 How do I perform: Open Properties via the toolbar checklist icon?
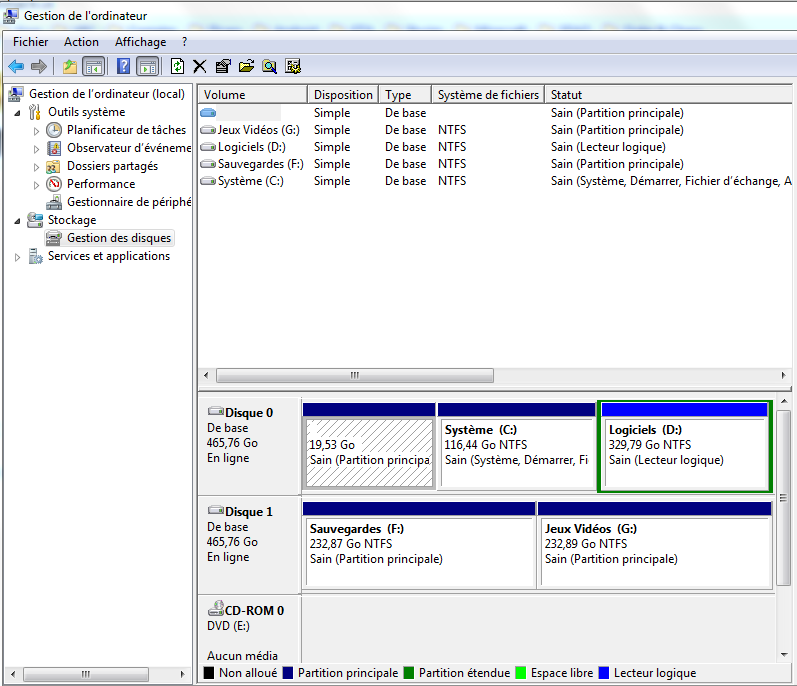[223, 67]
